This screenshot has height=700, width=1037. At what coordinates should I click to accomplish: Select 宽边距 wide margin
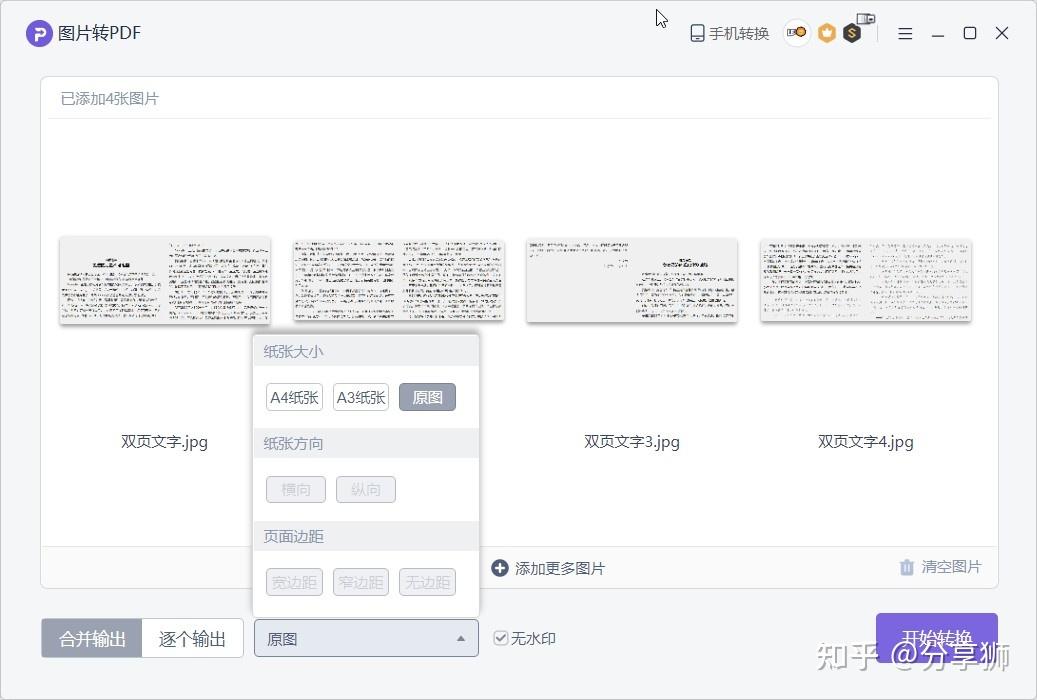coord(294,582)
